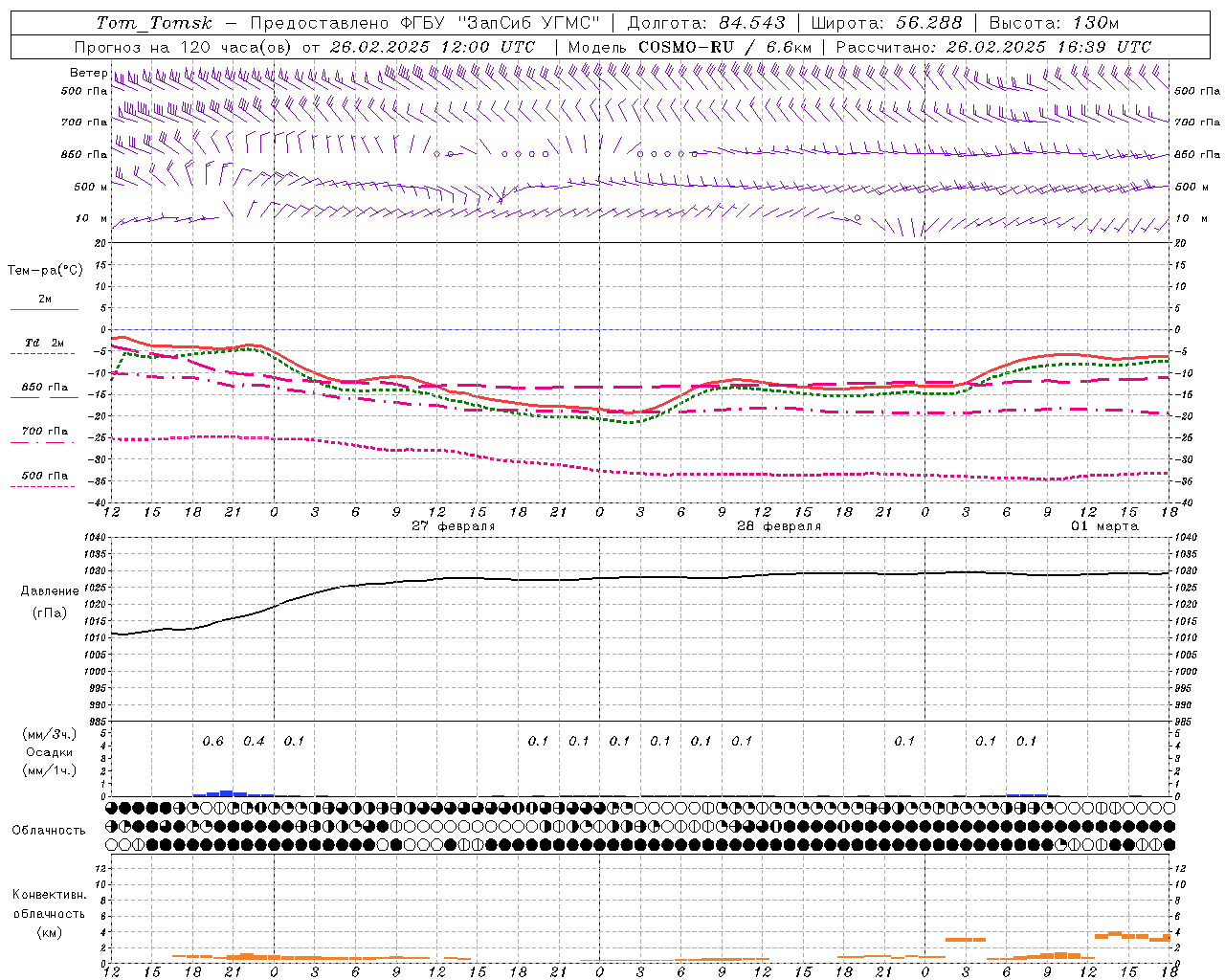Click the Рассчитано: 26.02.2025 16:39 UTC text

(x=993, y=47)
